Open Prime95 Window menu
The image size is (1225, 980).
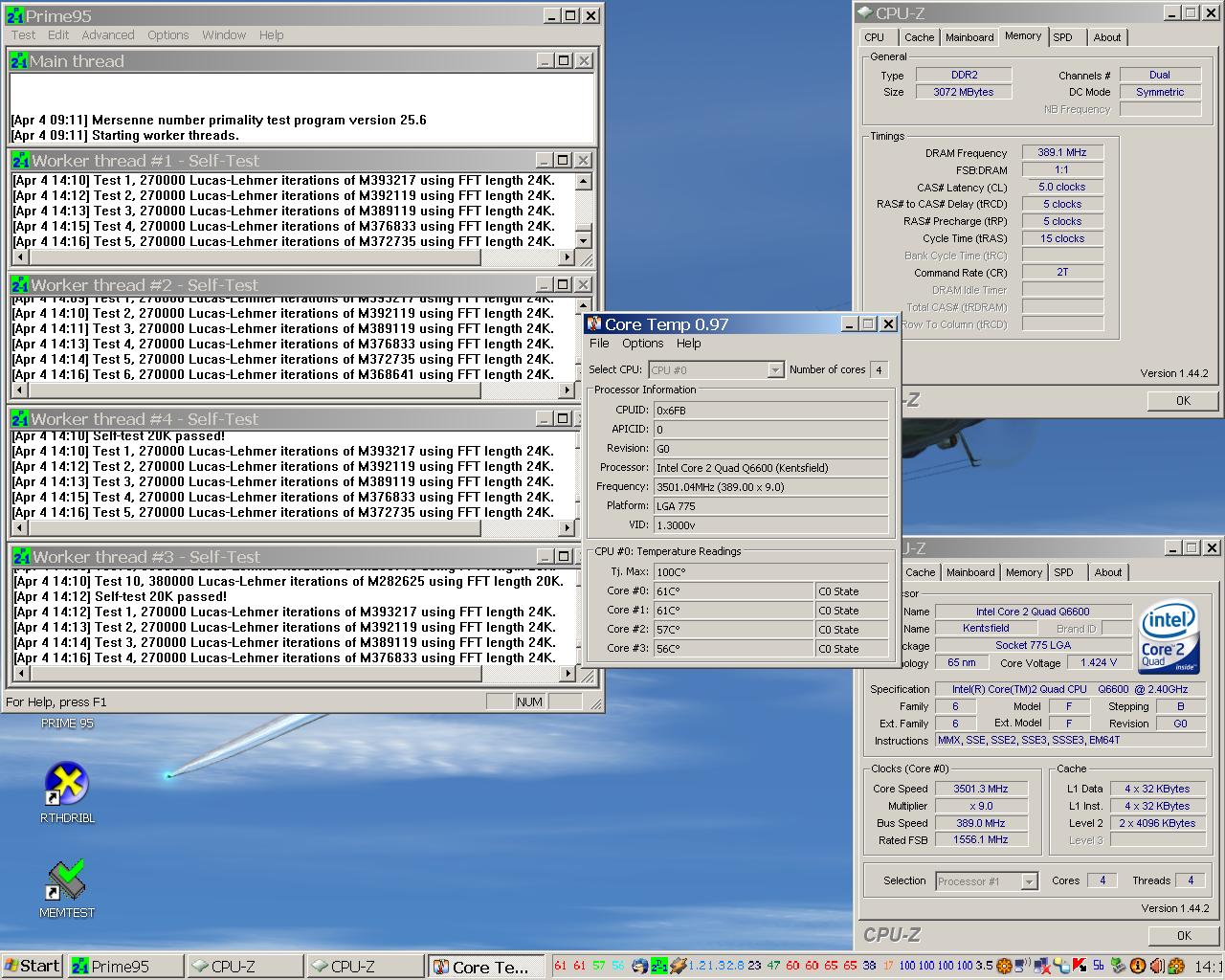[x=224, y=34]
